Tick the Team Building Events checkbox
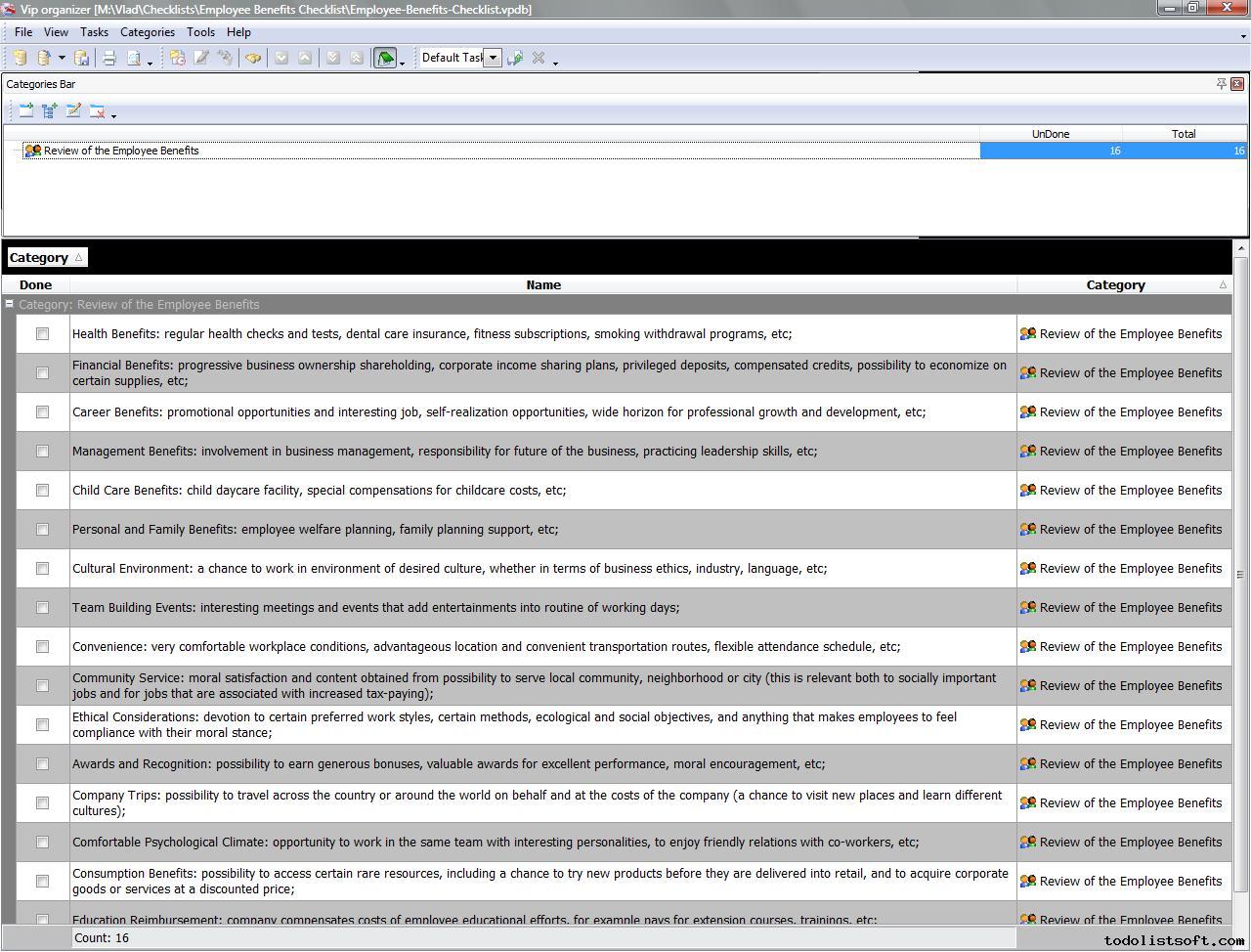Viewport: 1251px width, 952px height. coord(42,608)
